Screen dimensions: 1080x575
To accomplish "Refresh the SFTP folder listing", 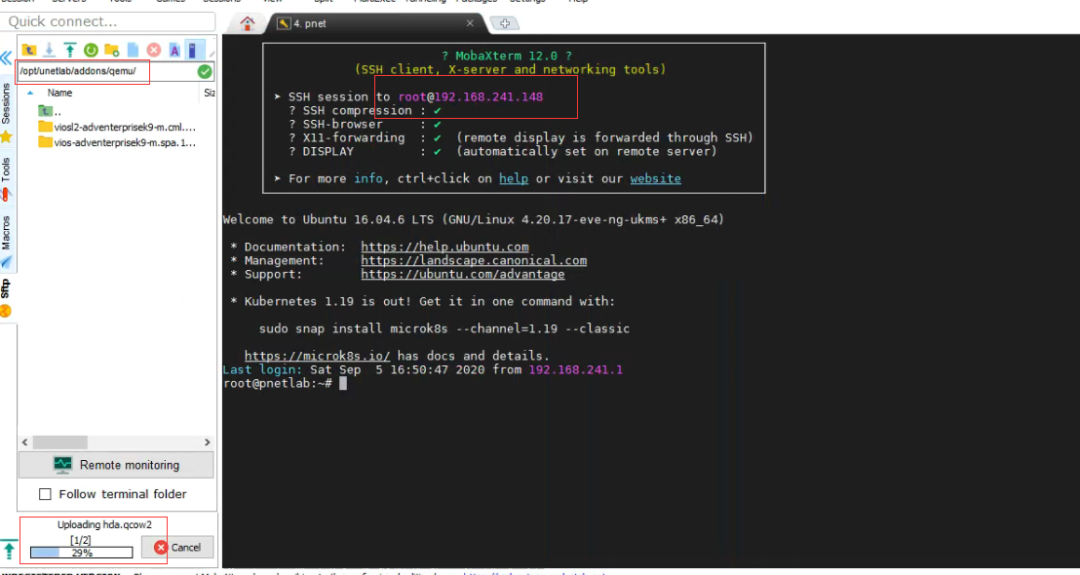I will point(91,50).
